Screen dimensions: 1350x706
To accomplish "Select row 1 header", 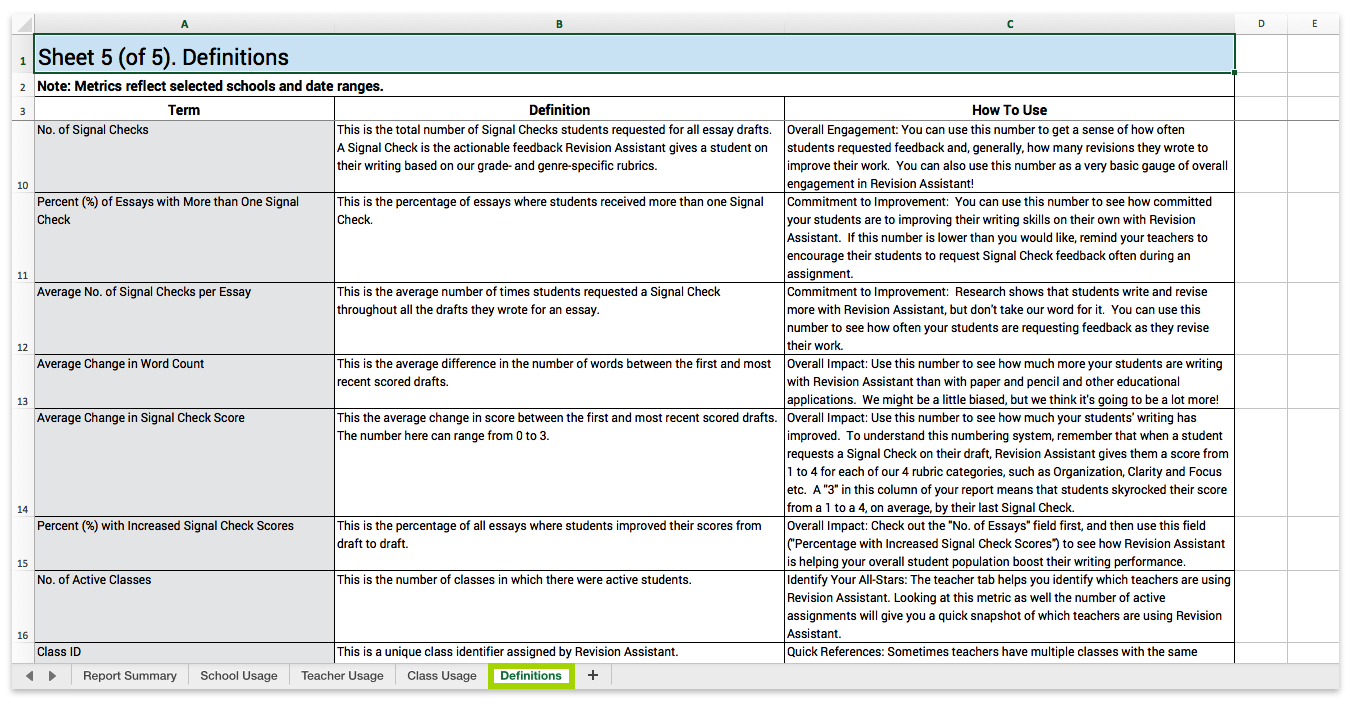I will 22,54.
